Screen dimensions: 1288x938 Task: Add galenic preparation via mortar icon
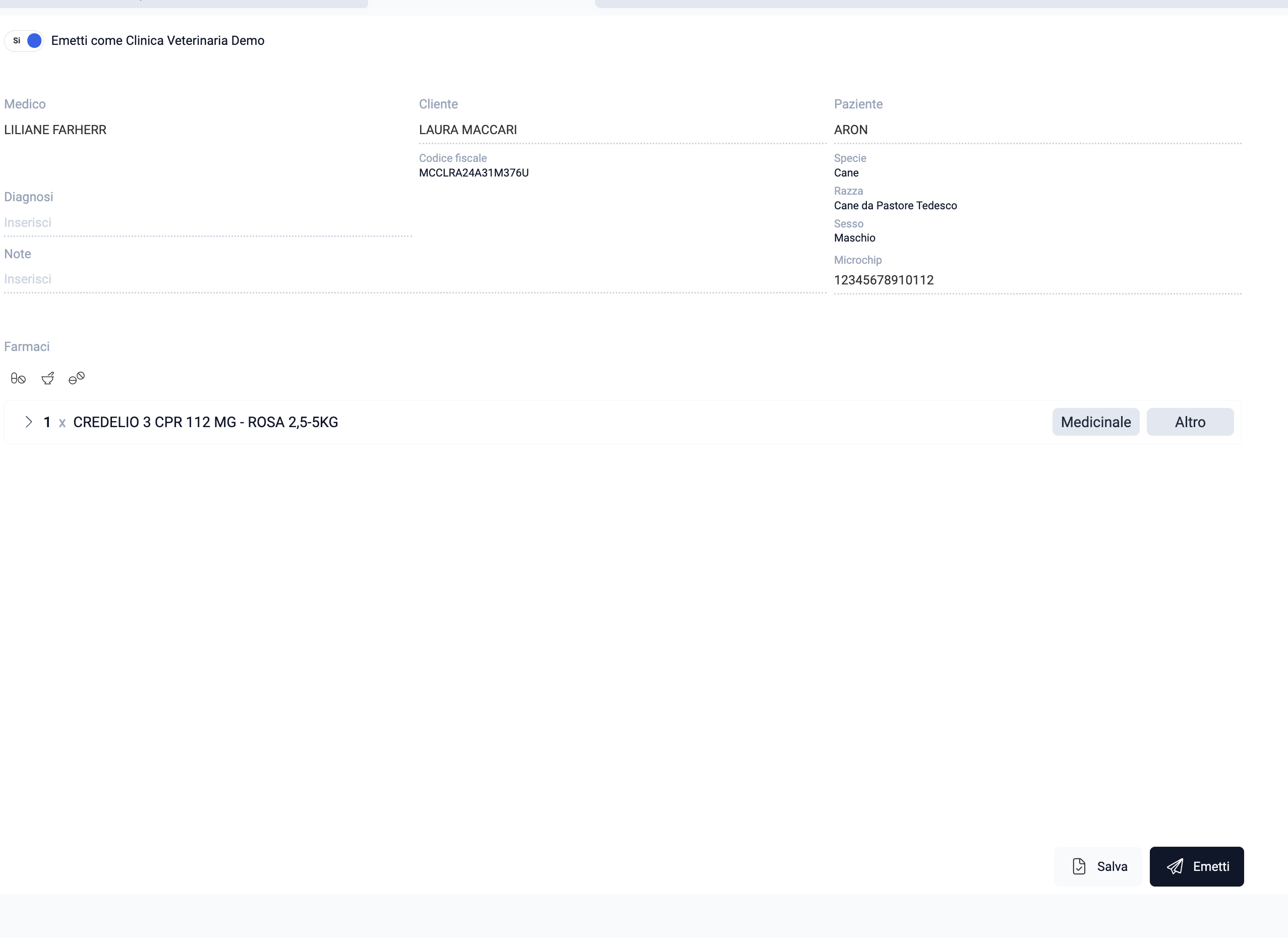pyautogui.click(x=48, y=378)
